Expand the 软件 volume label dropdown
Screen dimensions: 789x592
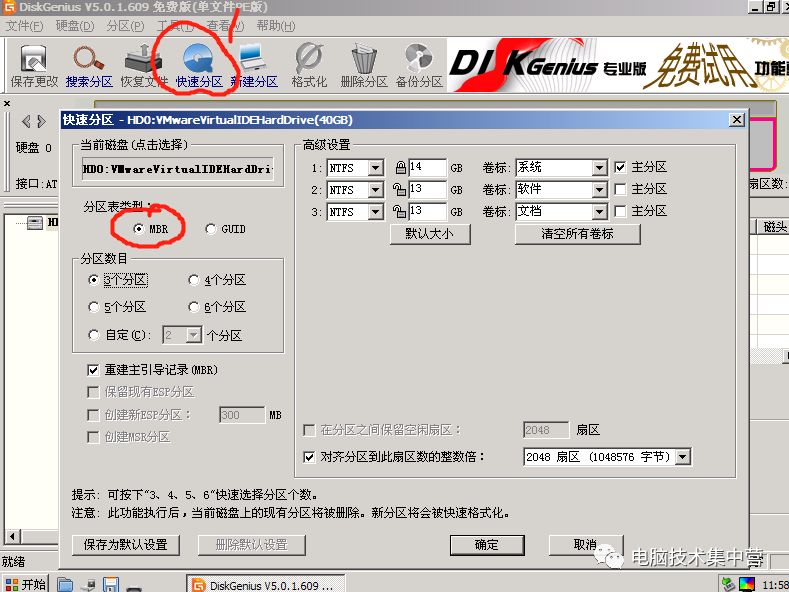point(599,190)
